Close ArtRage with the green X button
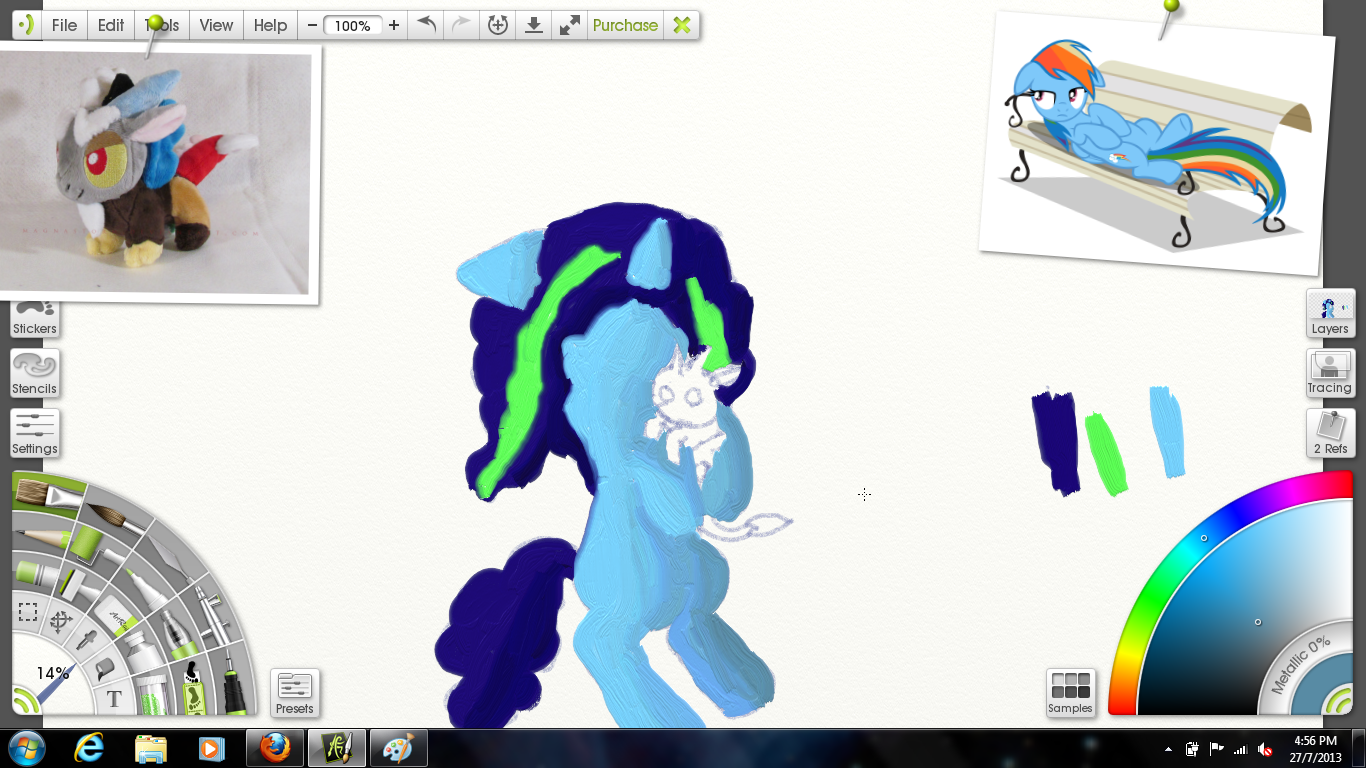 [x=682, y=25]
